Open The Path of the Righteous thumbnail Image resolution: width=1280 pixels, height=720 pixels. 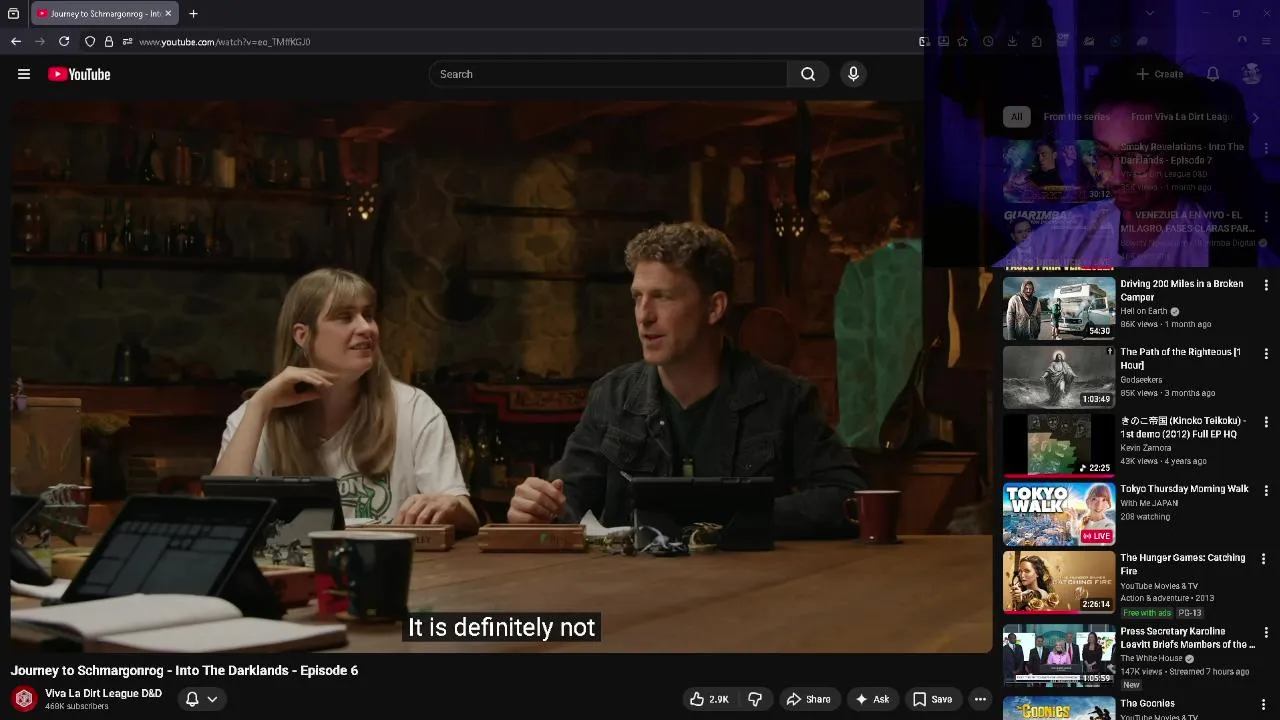click(1059, 377)
